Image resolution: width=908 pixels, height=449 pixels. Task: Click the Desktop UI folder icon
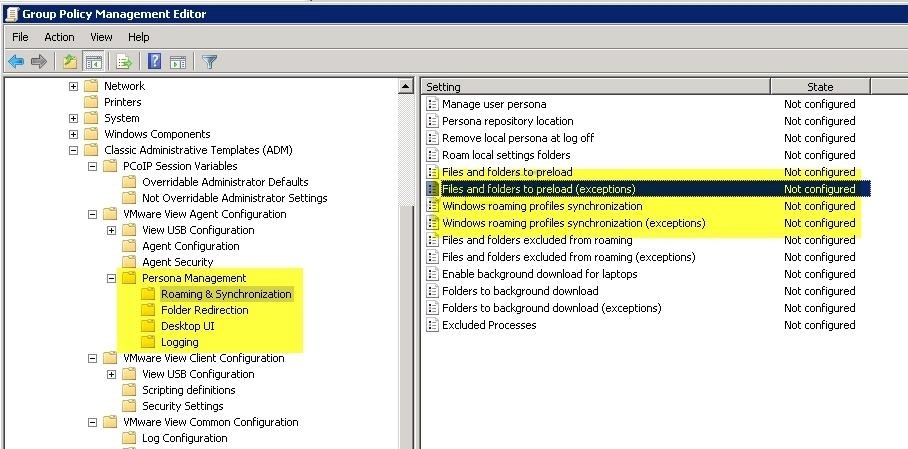148,326
